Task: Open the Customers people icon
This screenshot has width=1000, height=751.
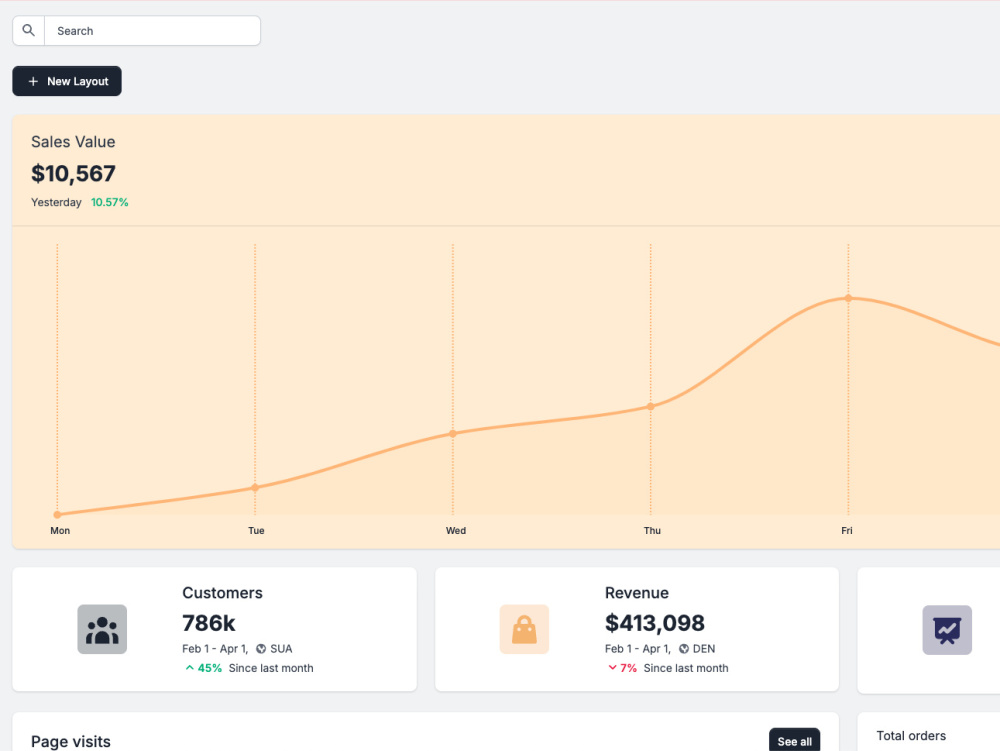Action: (x=102, y=629)
